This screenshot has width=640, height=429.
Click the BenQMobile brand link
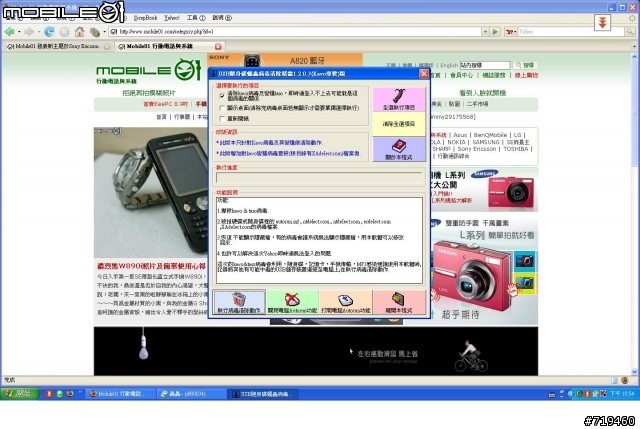coord(490,135)
